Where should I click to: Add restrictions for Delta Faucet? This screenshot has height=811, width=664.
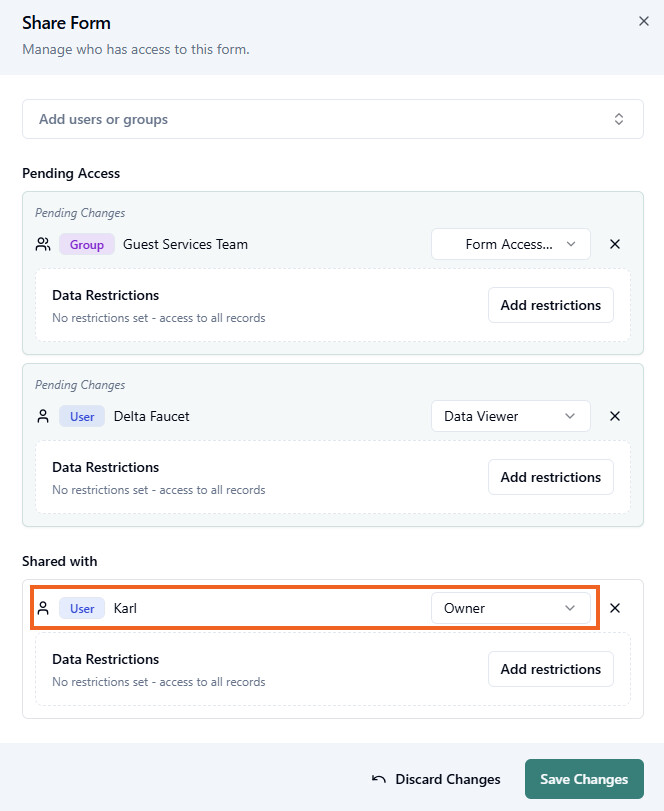(550, 477)
